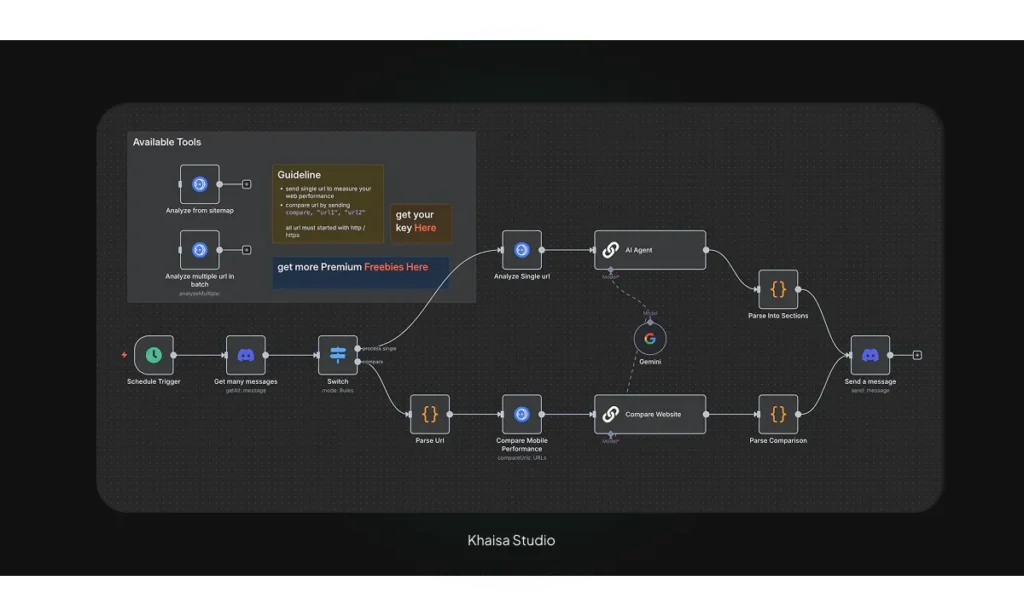The image size is (1024, 616).
Task: Select the Analyze Single url node
Action: pyautogui.click(x=521, y=250)
